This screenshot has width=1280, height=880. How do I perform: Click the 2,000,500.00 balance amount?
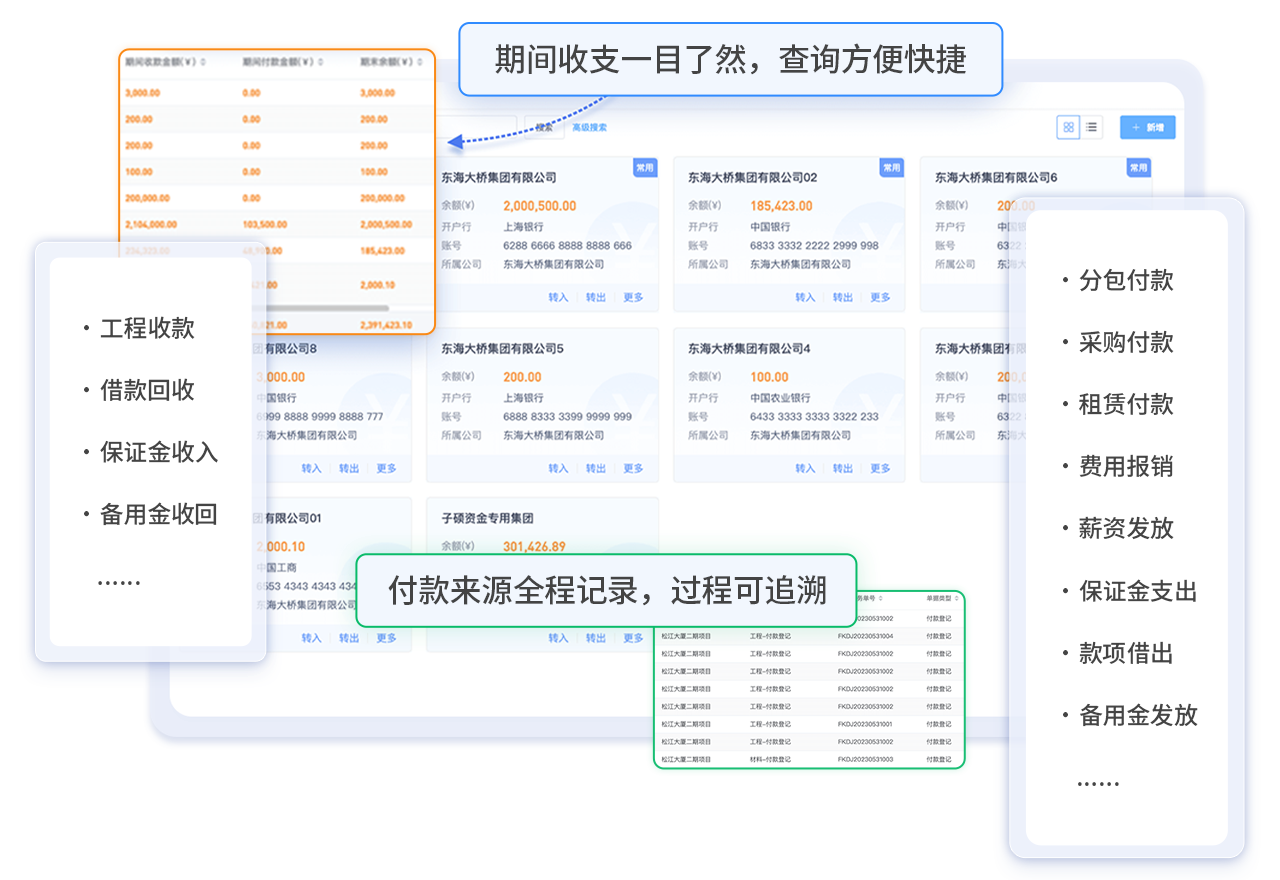(x=539, y=206)
